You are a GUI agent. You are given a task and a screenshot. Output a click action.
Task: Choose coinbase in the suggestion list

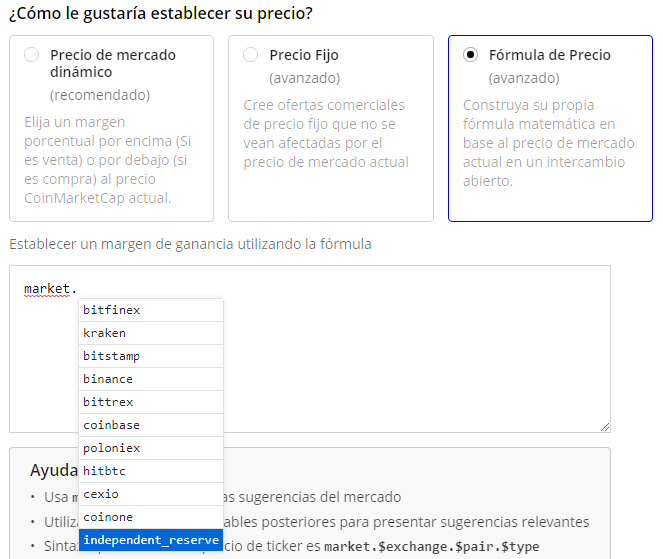coord(151,425)
